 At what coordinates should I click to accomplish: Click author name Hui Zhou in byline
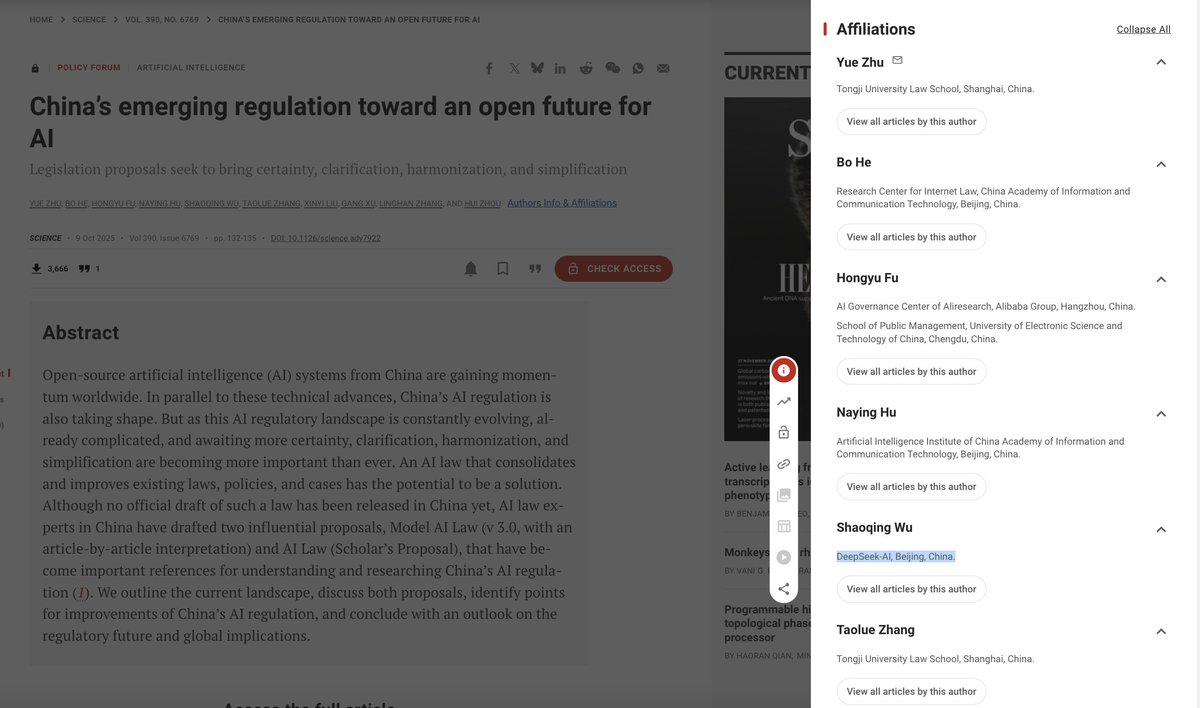point(483,204)
